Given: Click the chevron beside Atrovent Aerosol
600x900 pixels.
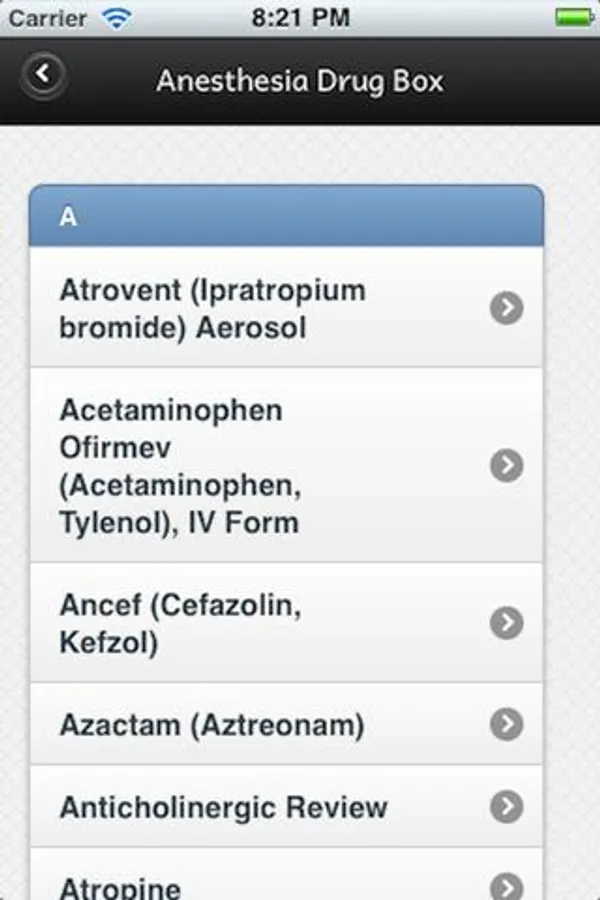Looking at the screenshot, I should point(507,308).
